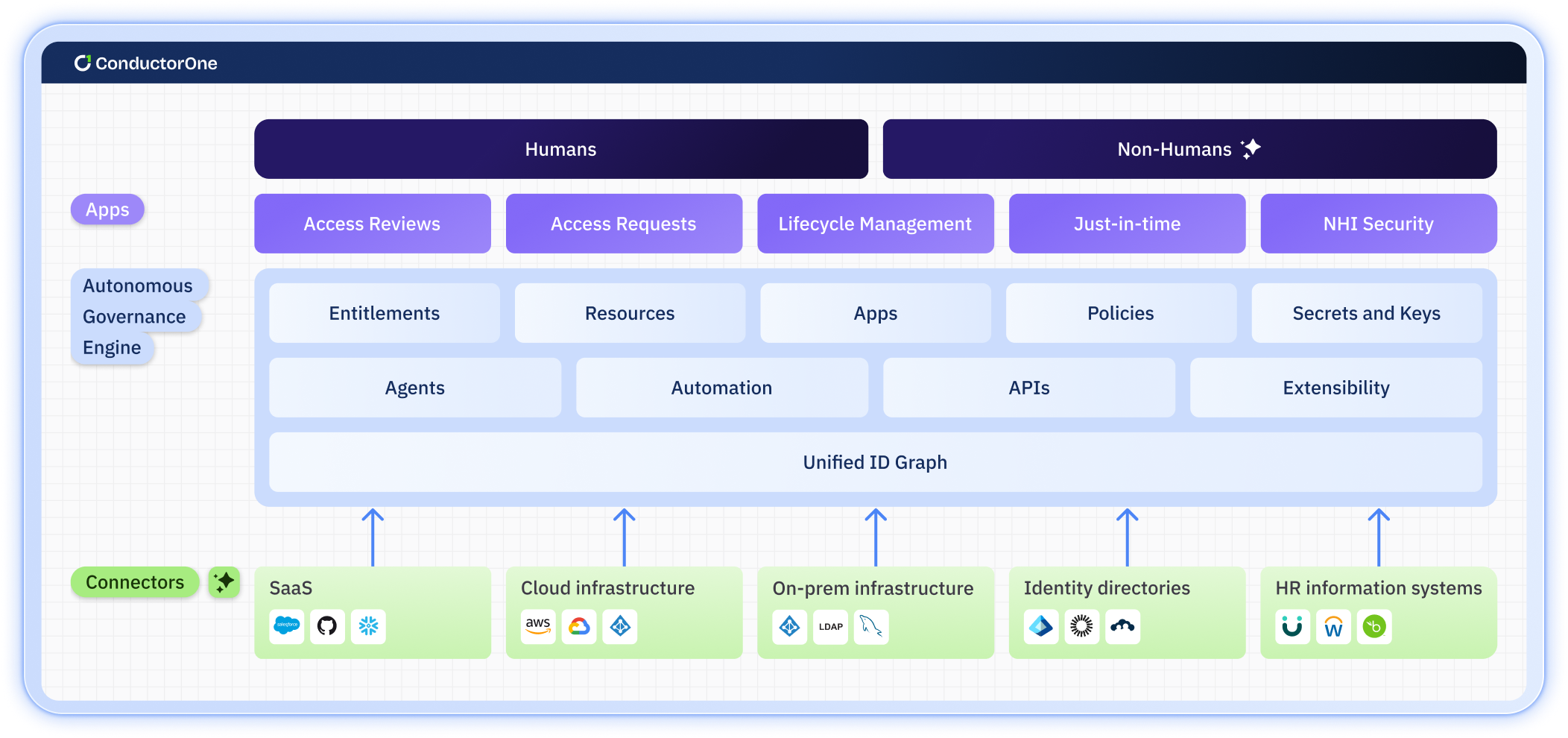Screen dimensions: 1568x738
Task: Click the Unified ID Graph bar
Action: coord(874,462)
